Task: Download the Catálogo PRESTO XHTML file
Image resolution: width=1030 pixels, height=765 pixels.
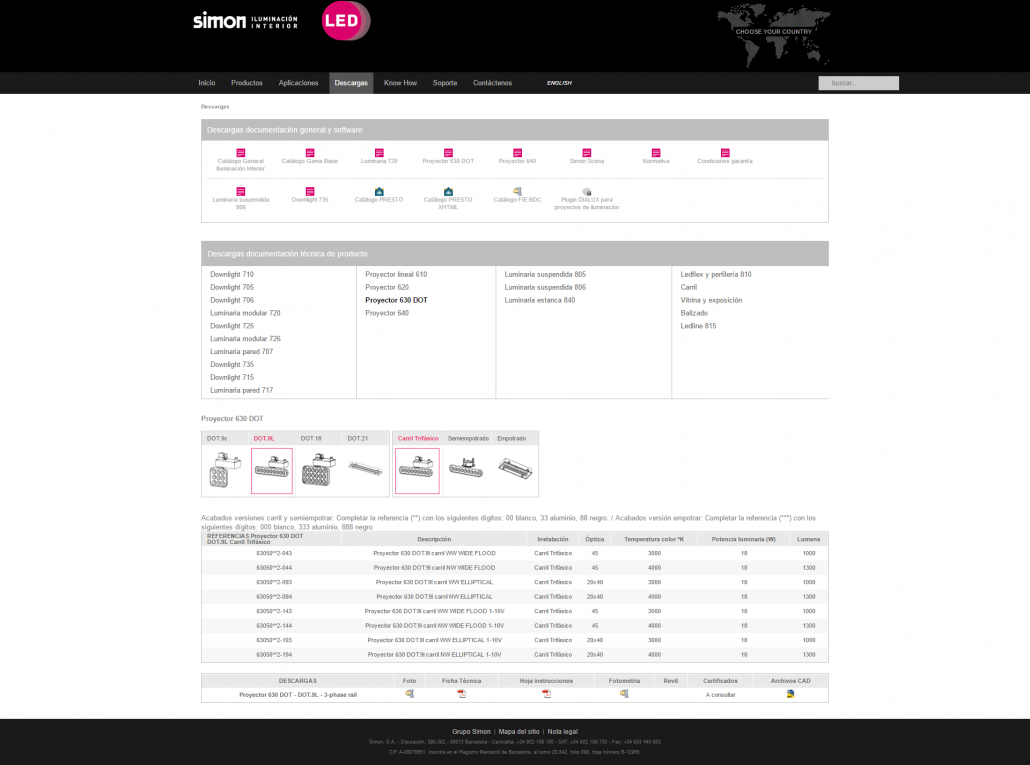Action: coord(448,192)
